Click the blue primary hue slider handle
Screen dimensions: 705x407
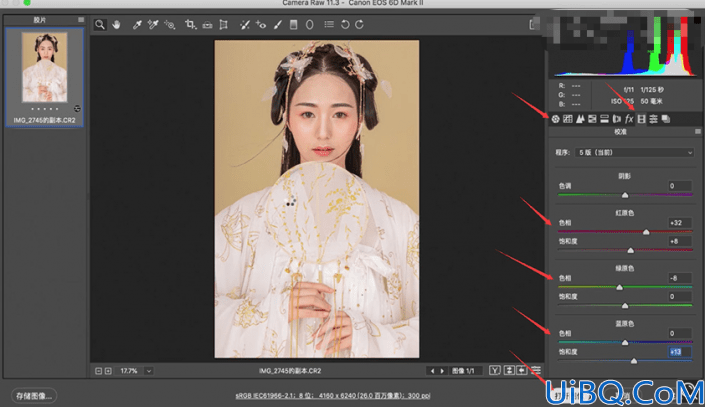coord(625,343)
